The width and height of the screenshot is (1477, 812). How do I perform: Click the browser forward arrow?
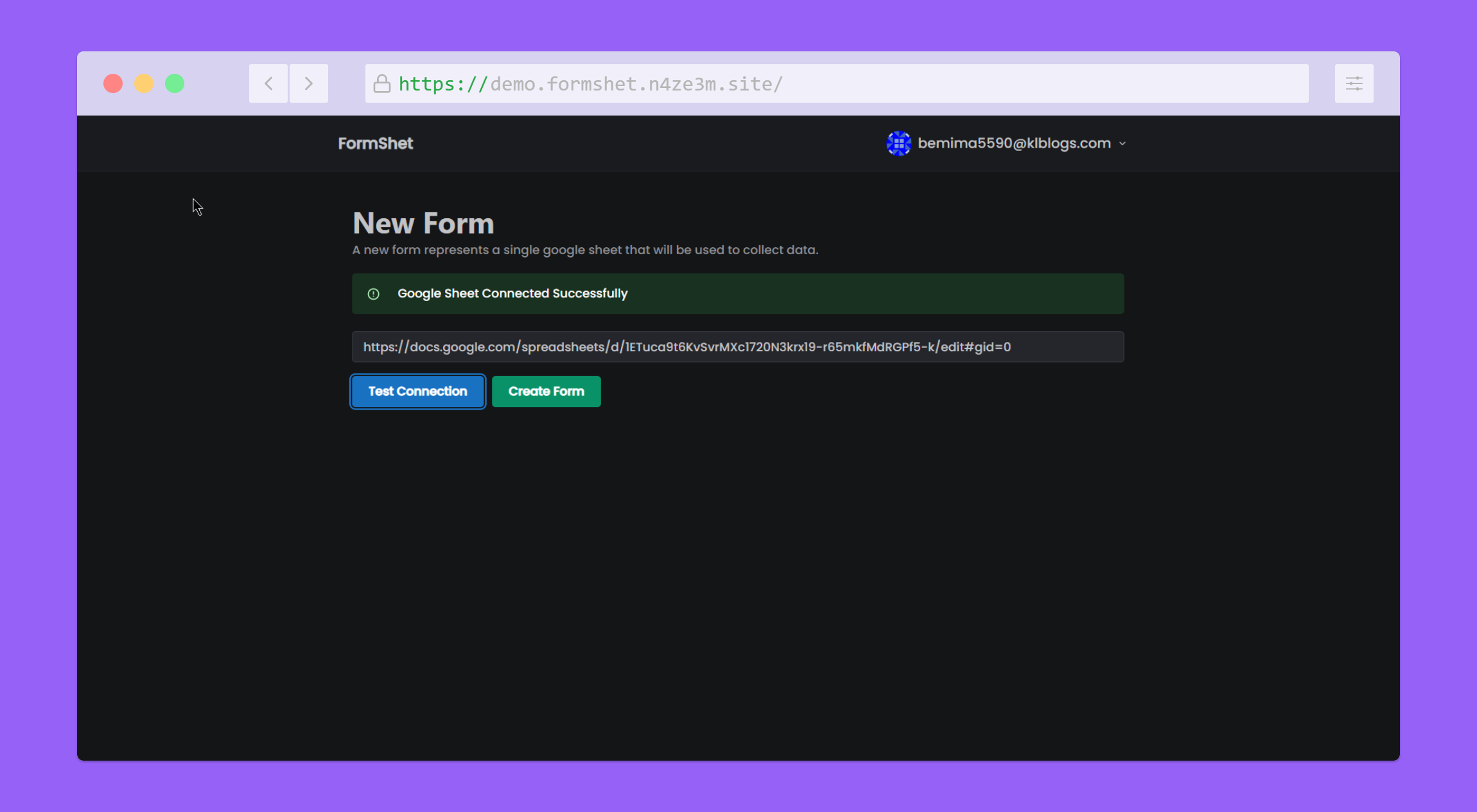click(x=309, y=83)
